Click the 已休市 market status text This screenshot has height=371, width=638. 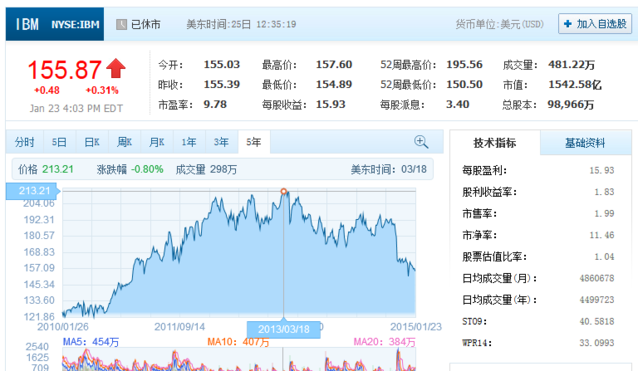tap(146, 24)
